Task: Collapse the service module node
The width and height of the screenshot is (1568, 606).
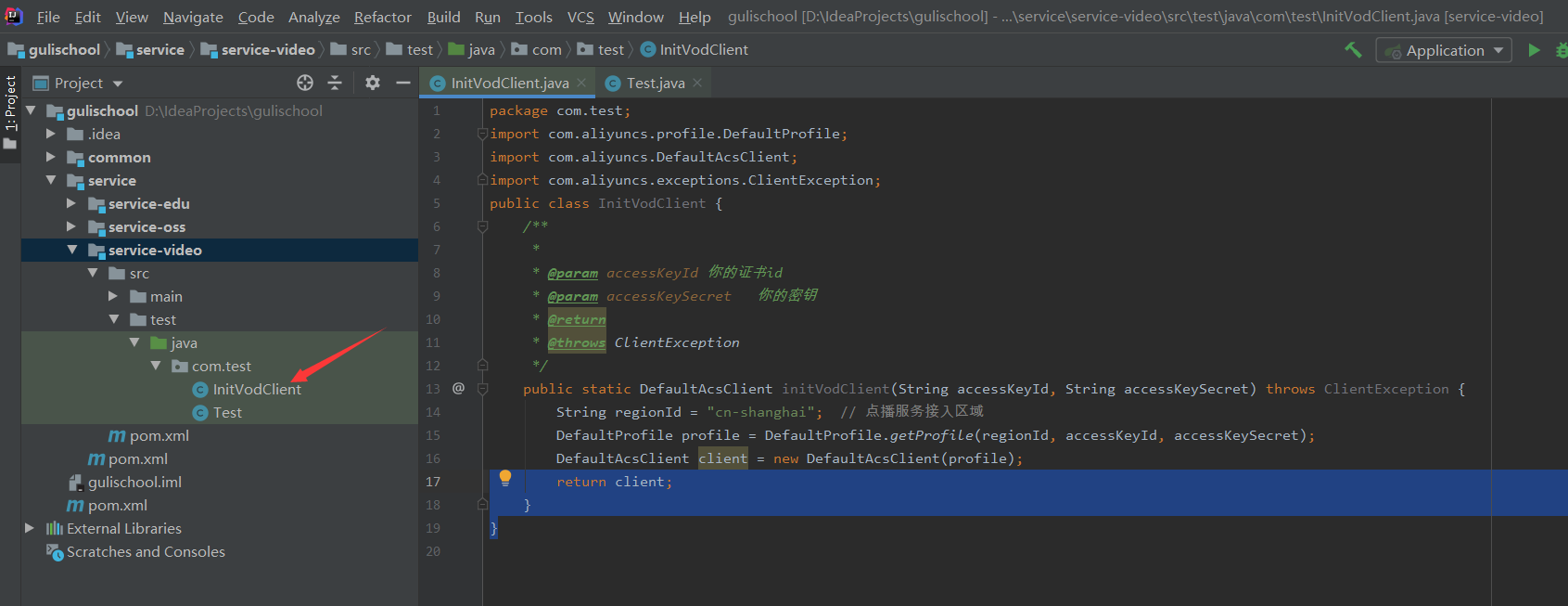Action: coord(51,180)
